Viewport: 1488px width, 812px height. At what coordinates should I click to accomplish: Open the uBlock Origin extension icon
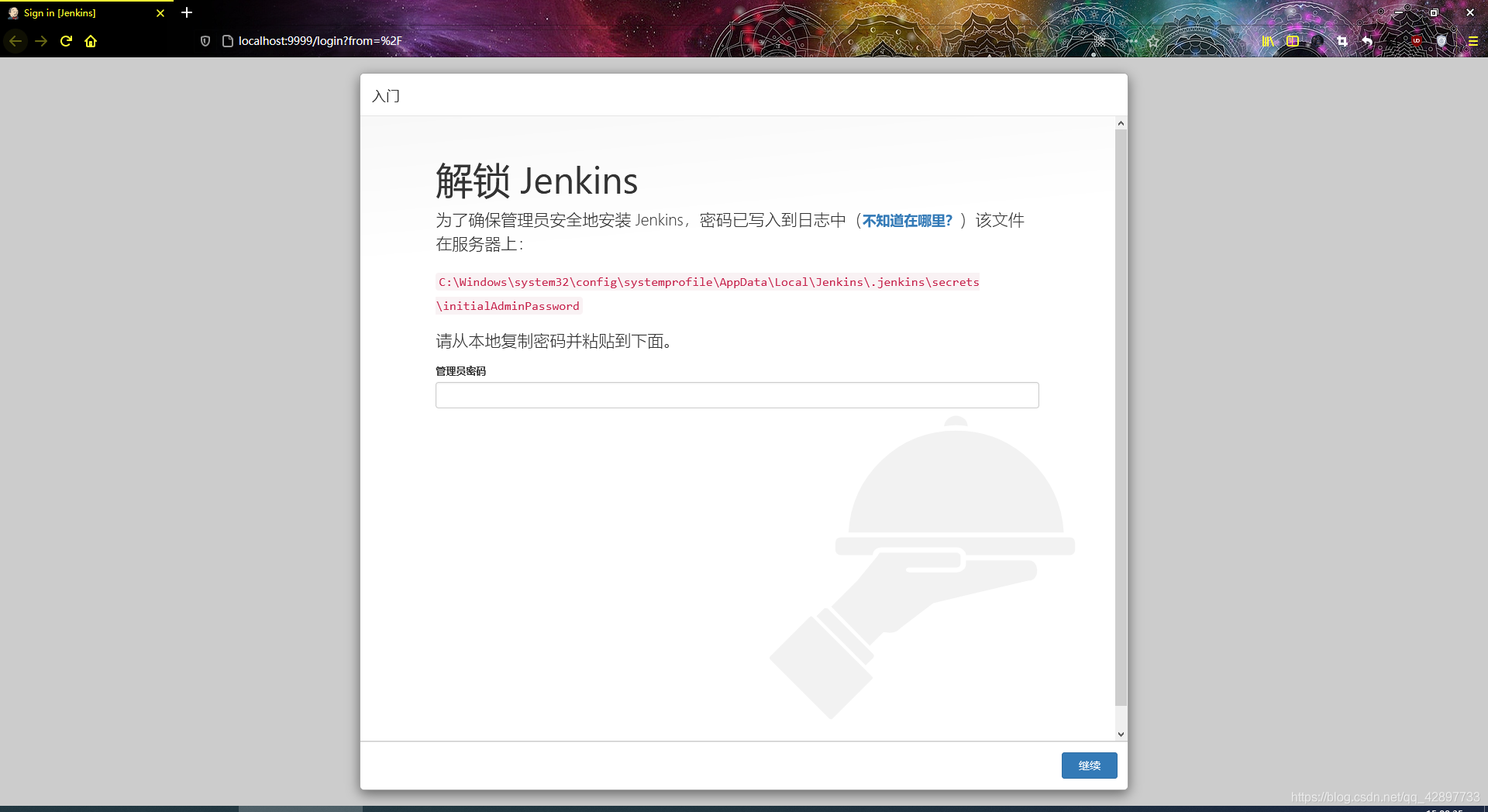[x=1417, y=41]
